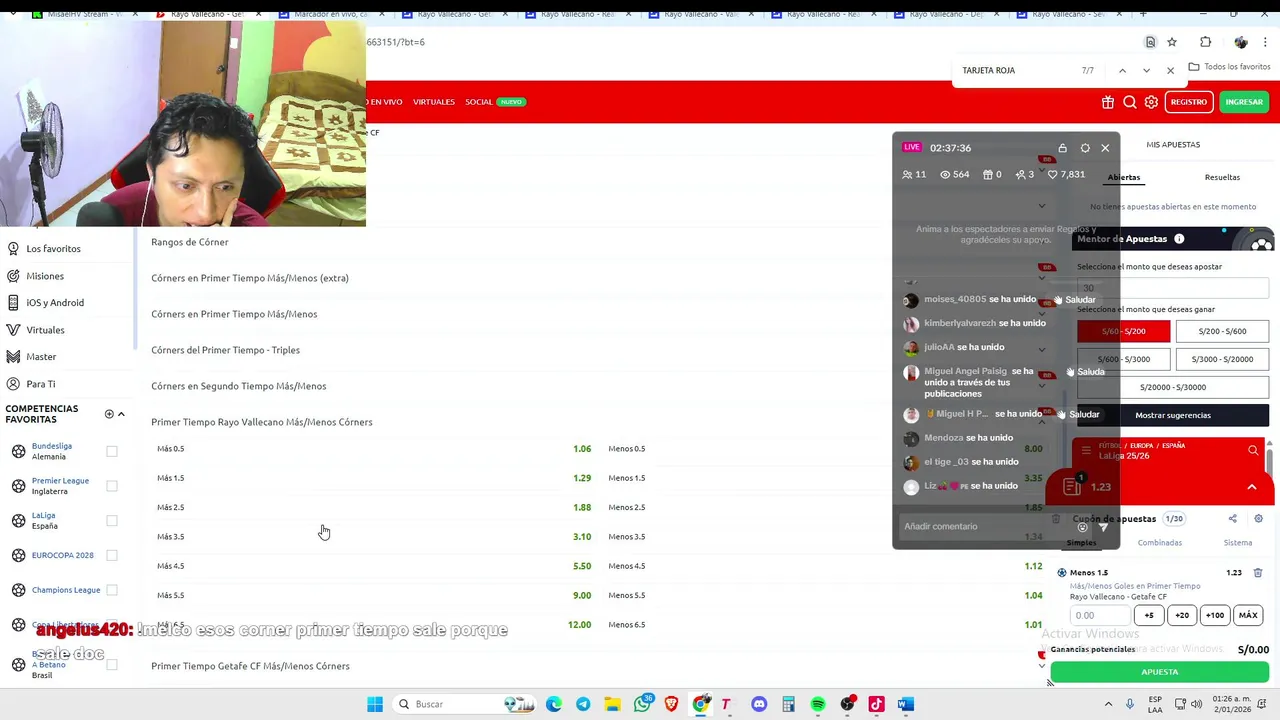Click the green APUESTA button
The image size is (1280, 720).
[x=1160, y=672]
